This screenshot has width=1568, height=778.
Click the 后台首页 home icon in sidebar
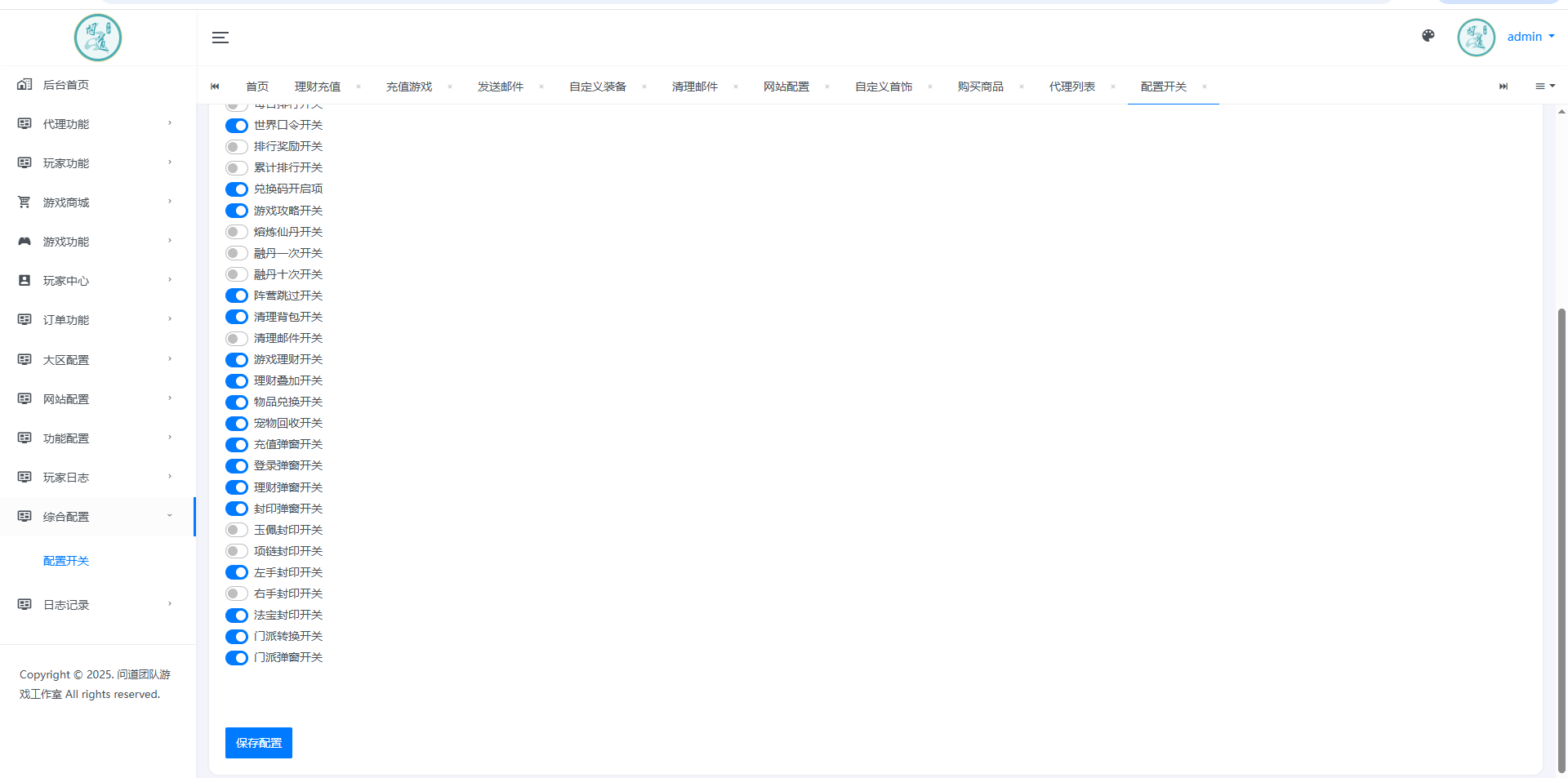24,85
